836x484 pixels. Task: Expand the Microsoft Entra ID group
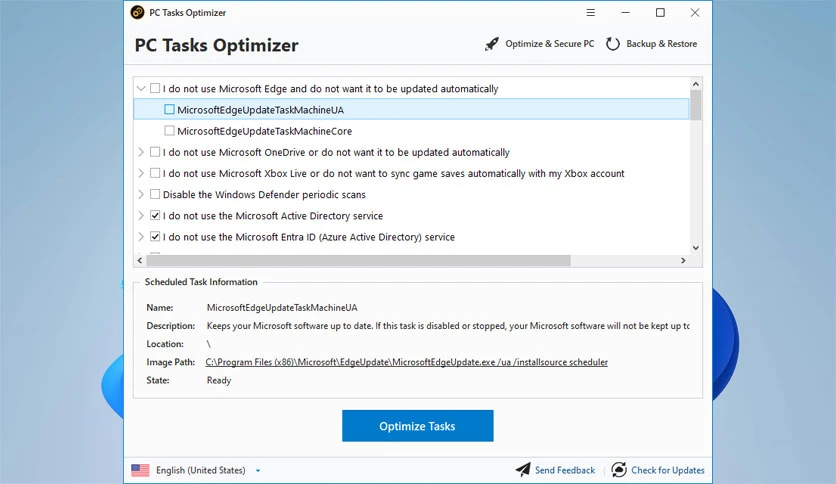pyautogui.click(x=141, y=237)
